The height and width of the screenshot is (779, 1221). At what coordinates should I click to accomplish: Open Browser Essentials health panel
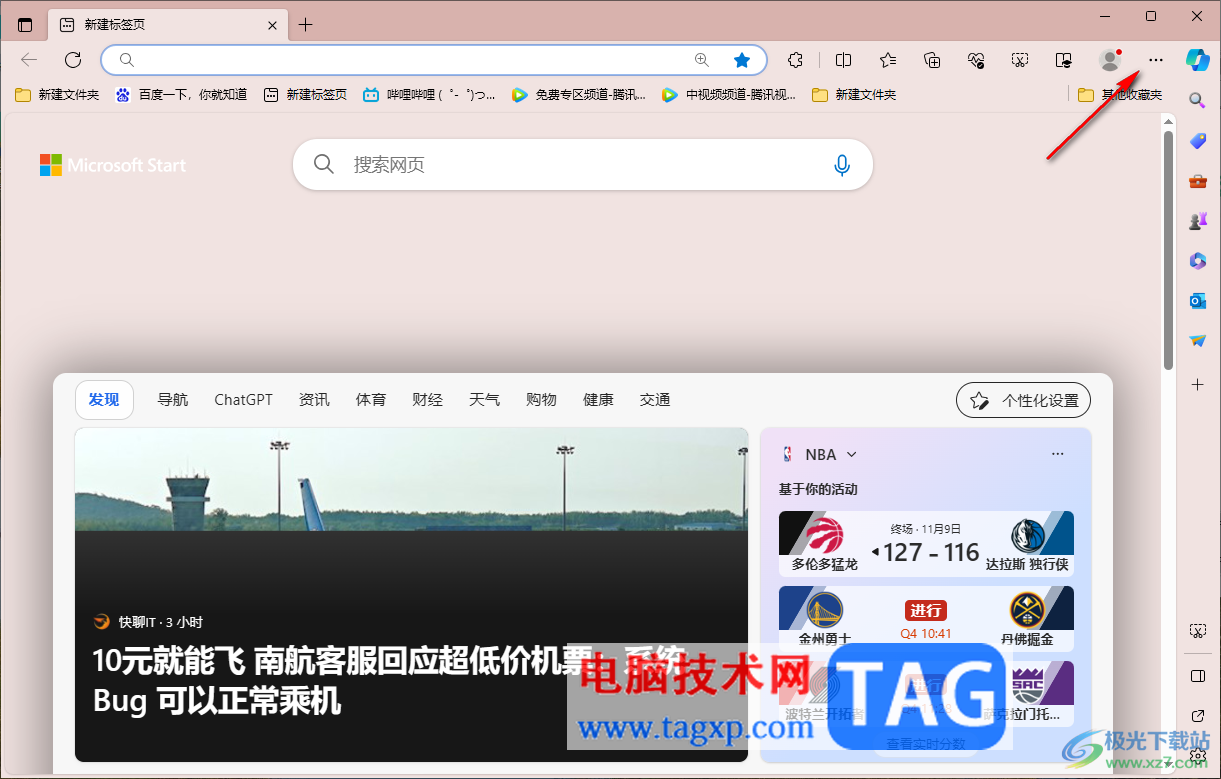[x=975, y=60]
